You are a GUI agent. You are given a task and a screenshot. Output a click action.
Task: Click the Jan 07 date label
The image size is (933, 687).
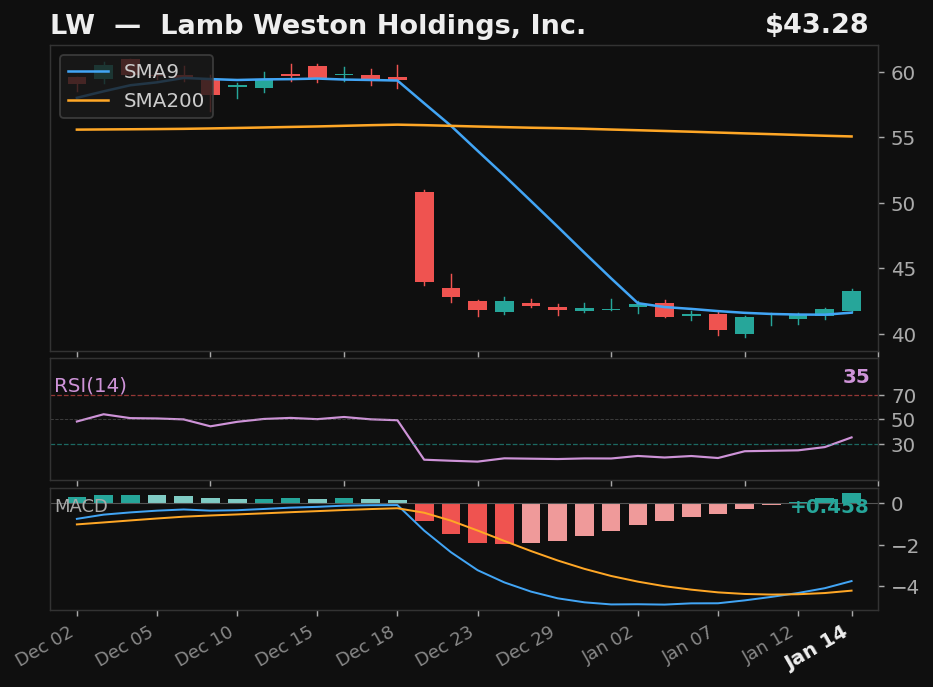tap(687, 645)
